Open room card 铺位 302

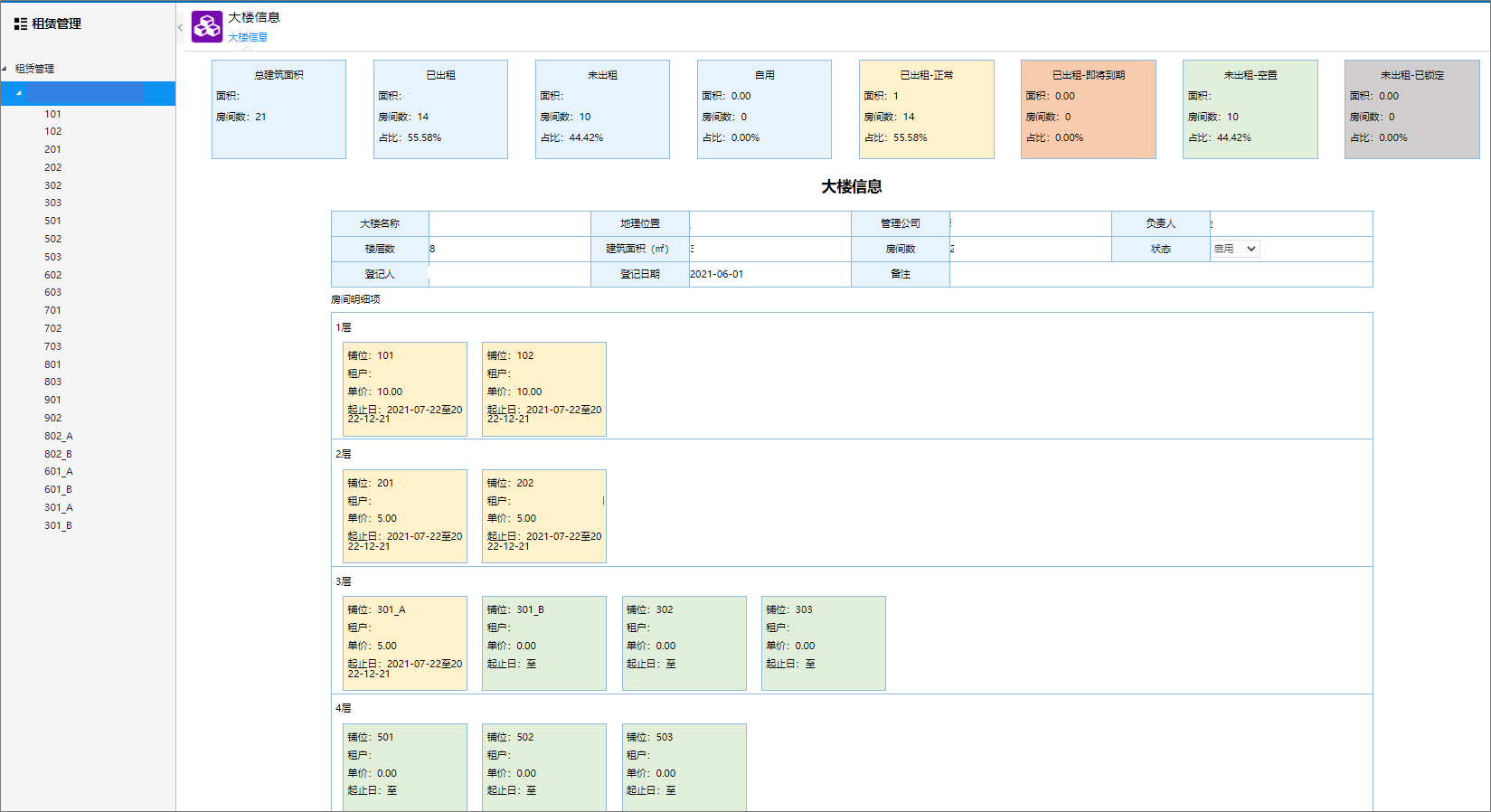click(684, 643)
